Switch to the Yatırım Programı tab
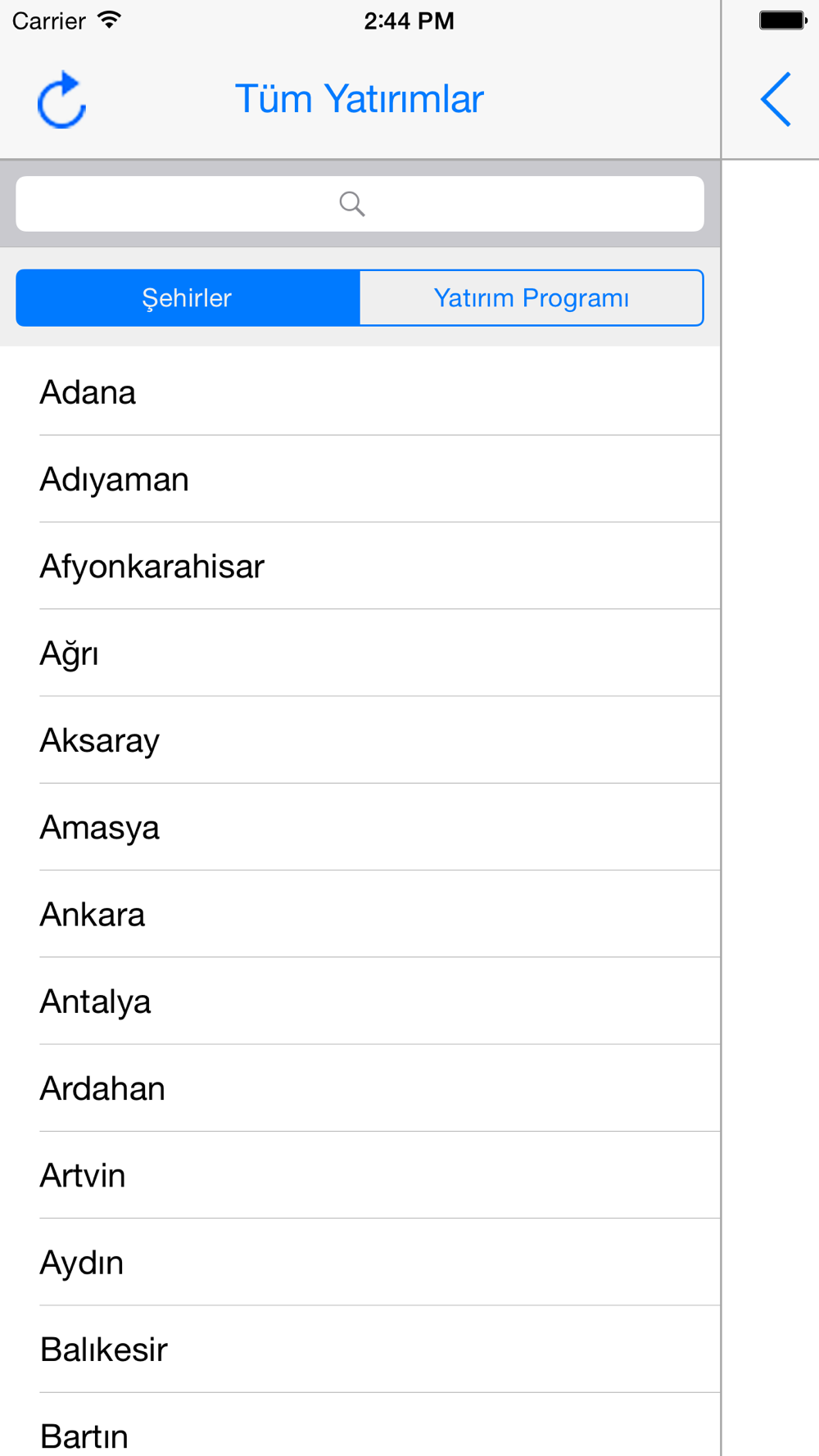Viewport: 819px width, 1456px height. [x=532, y=297]
